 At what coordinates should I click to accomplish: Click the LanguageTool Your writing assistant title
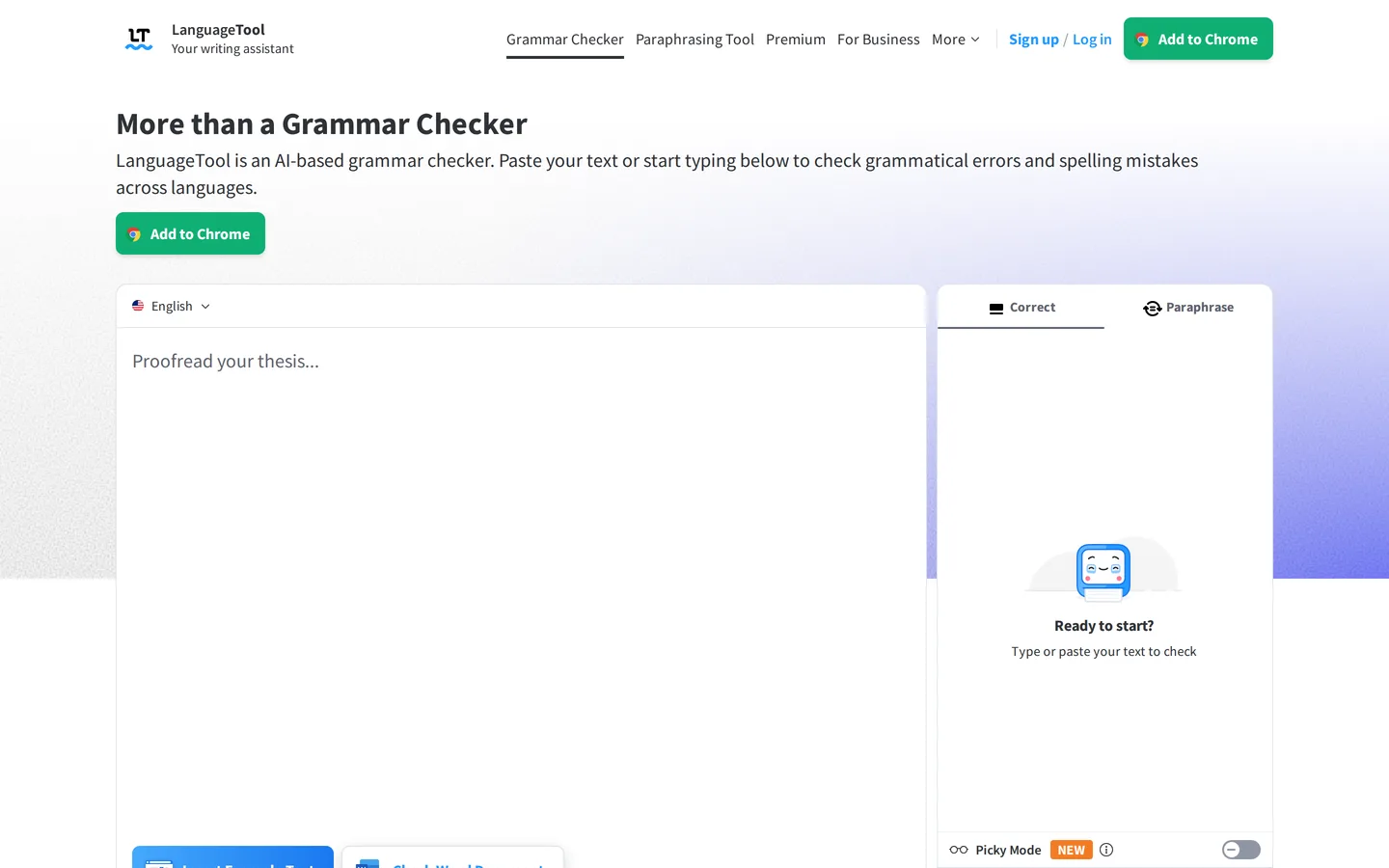coord(232,39)
